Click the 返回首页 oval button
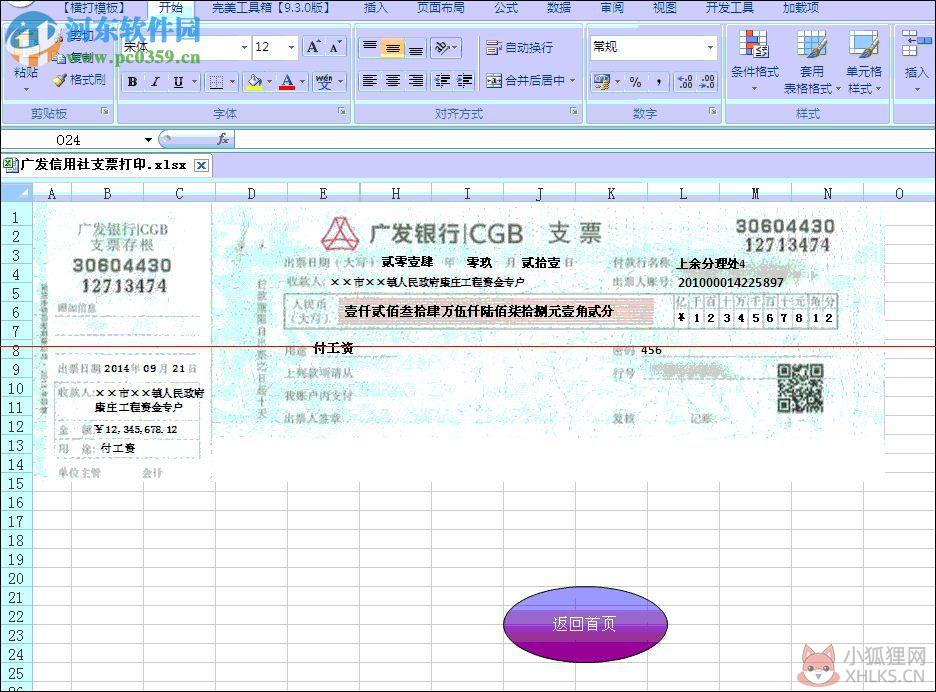Image resolution: width=936 pixels, height=692 pixels. [x=585, y=624]
